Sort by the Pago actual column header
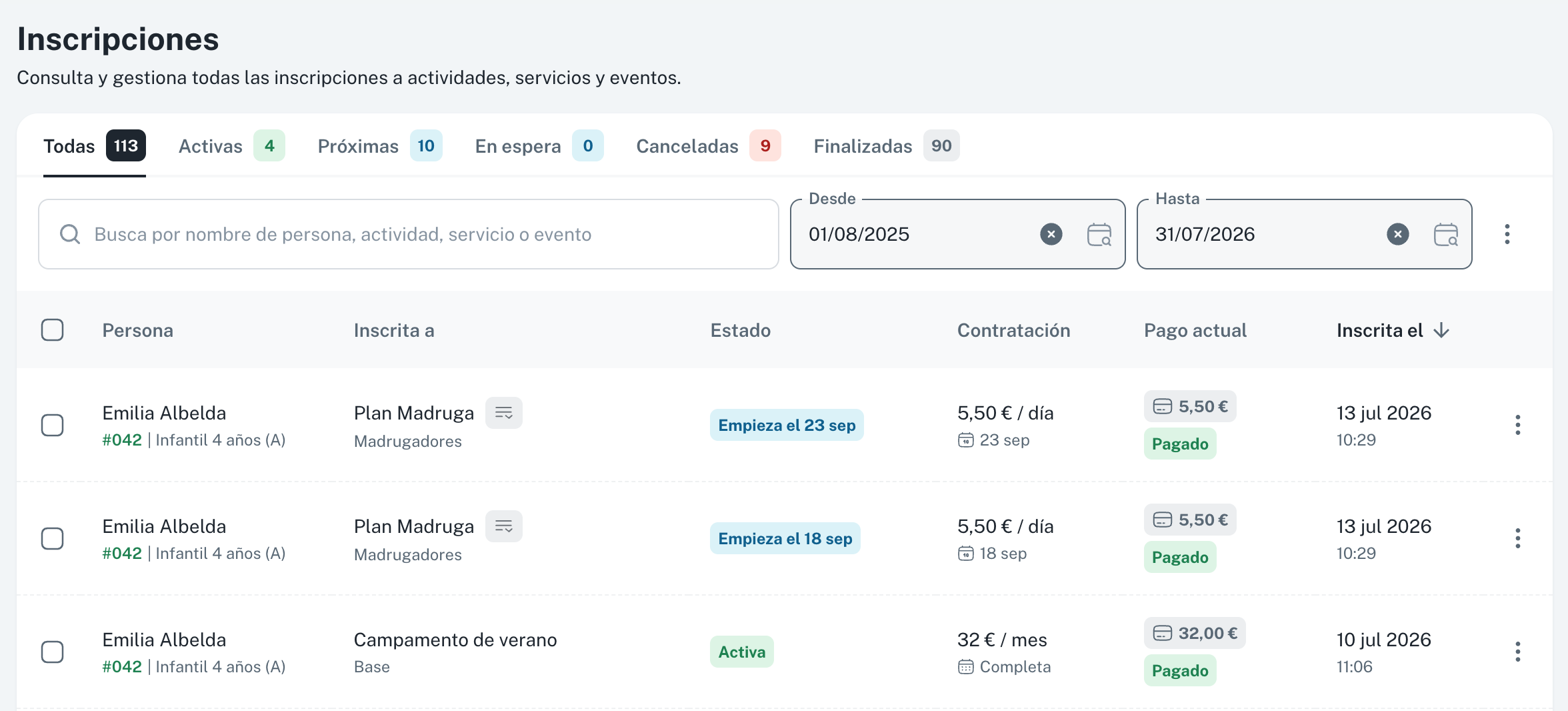The image size is (1568, 711). [1195, 330]
